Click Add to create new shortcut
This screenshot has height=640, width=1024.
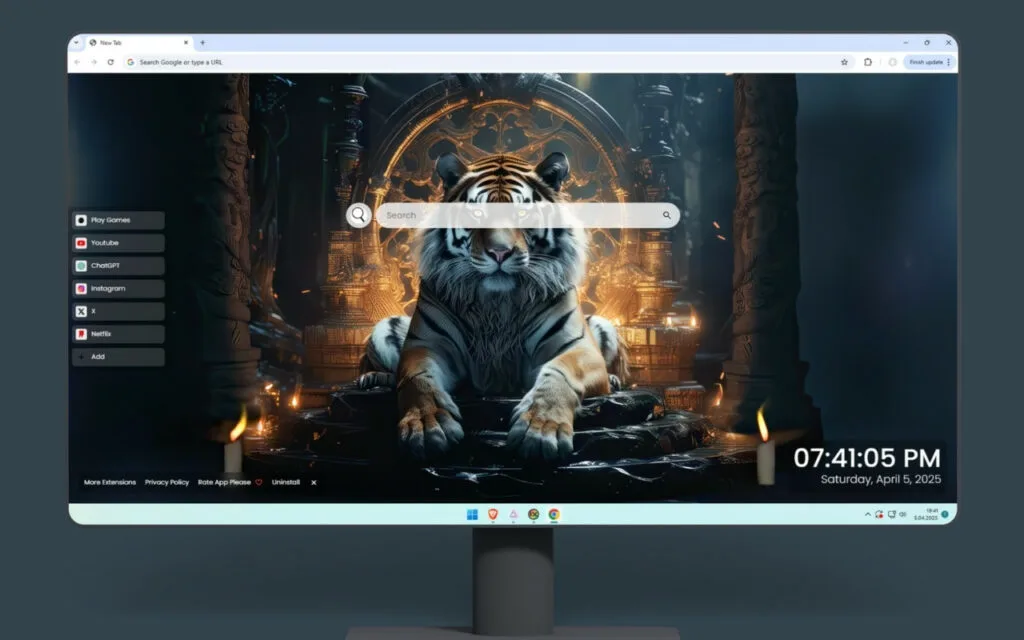118,357
